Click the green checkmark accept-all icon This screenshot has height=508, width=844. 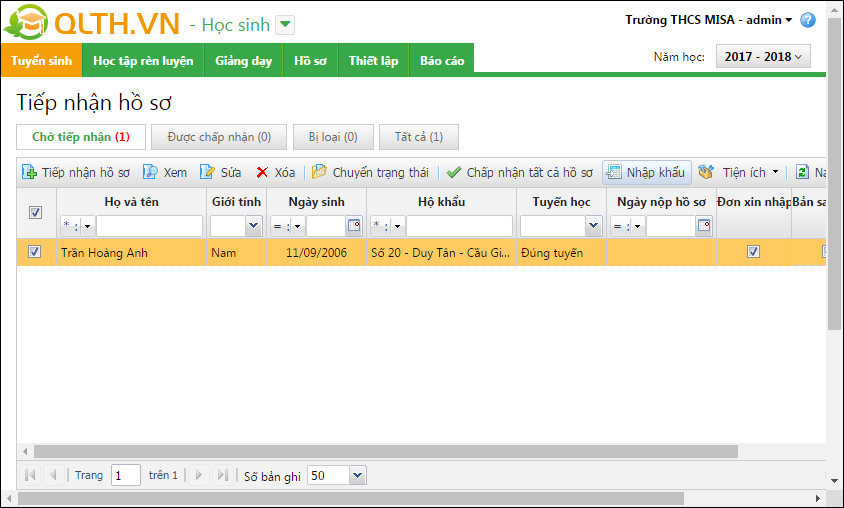[454, 172]
